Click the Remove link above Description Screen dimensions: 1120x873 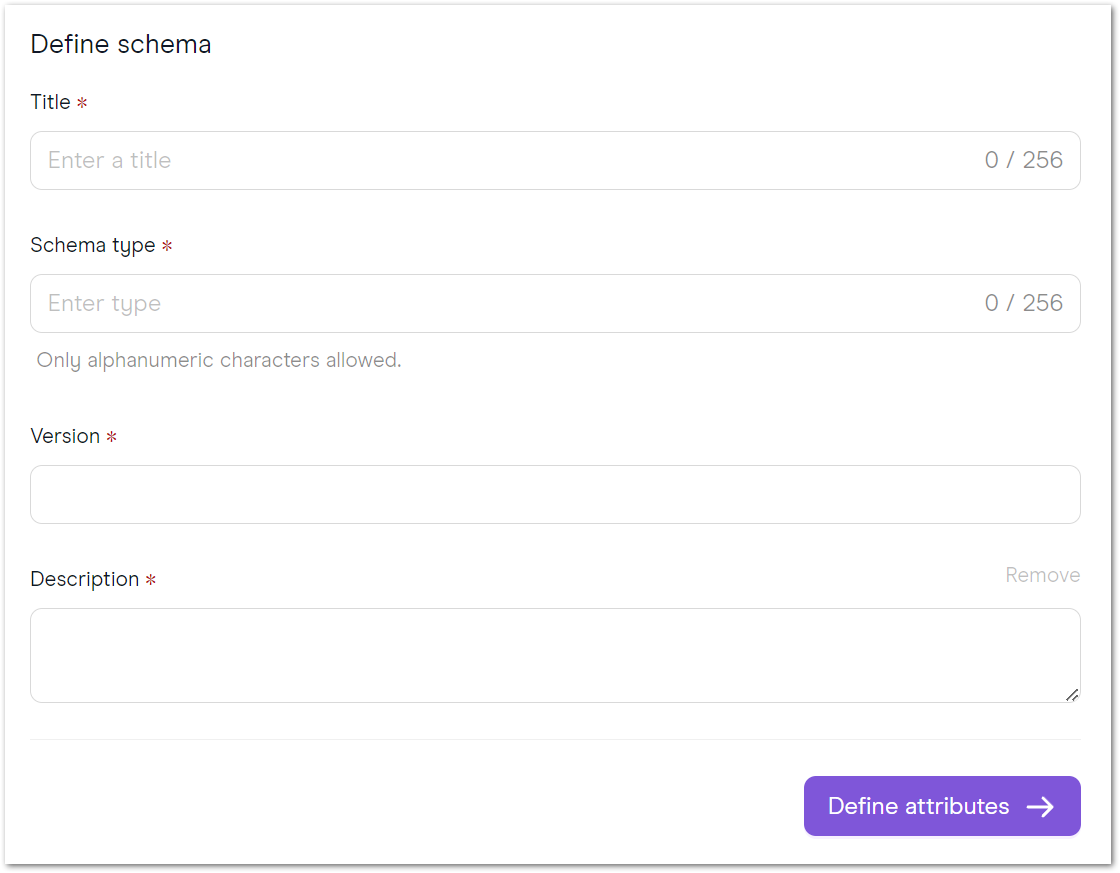click(1042, 575)
